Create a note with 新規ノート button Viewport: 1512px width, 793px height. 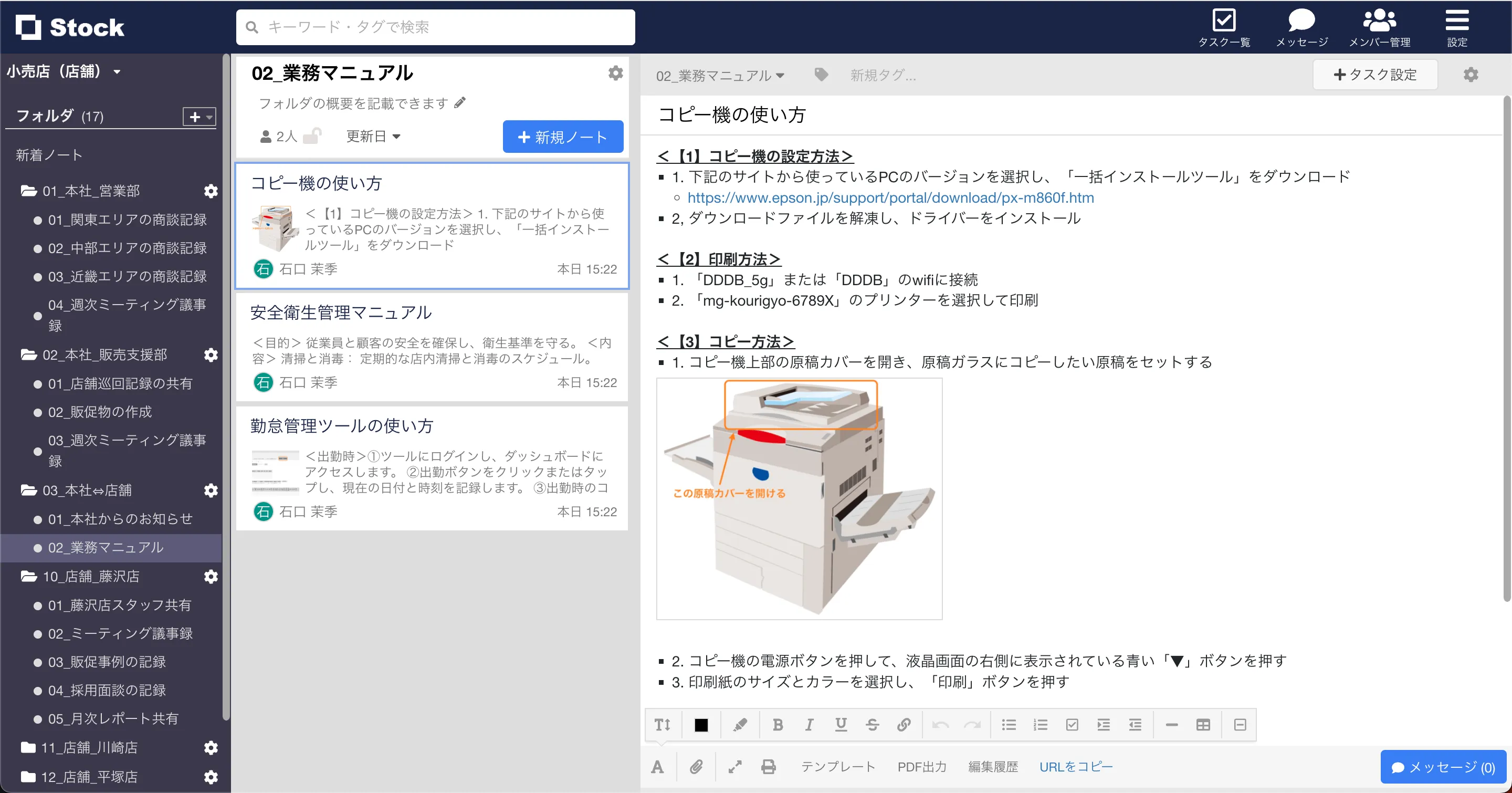pos(562,136)
